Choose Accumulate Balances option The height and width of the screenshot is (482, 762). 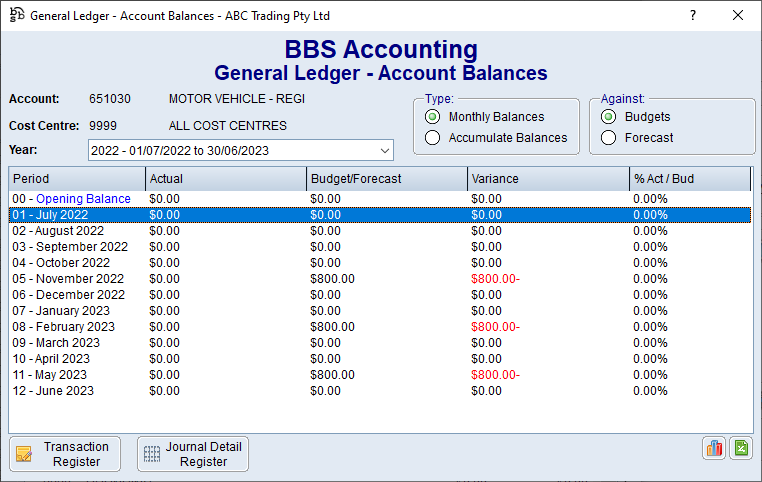coord(433,138)
